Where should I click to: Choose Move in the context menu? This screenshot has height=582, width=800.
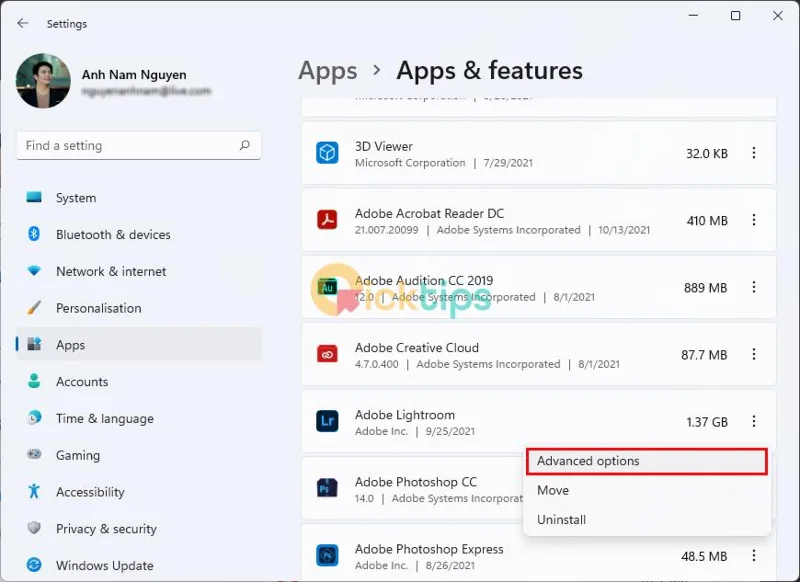[x=646, y=490]
